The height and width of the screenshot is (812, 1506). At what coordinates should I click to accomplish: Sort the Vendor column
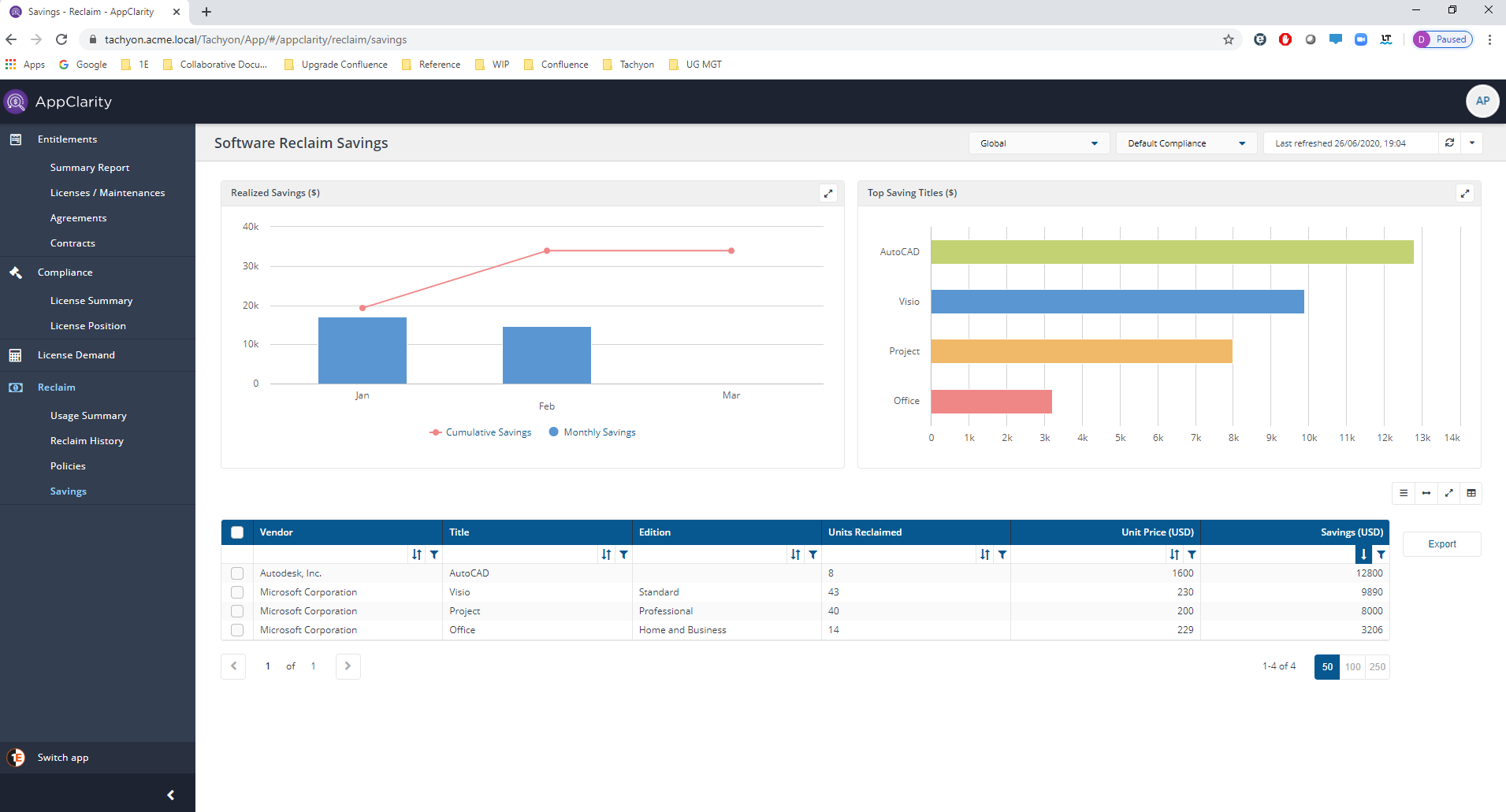tap(416, 554)
